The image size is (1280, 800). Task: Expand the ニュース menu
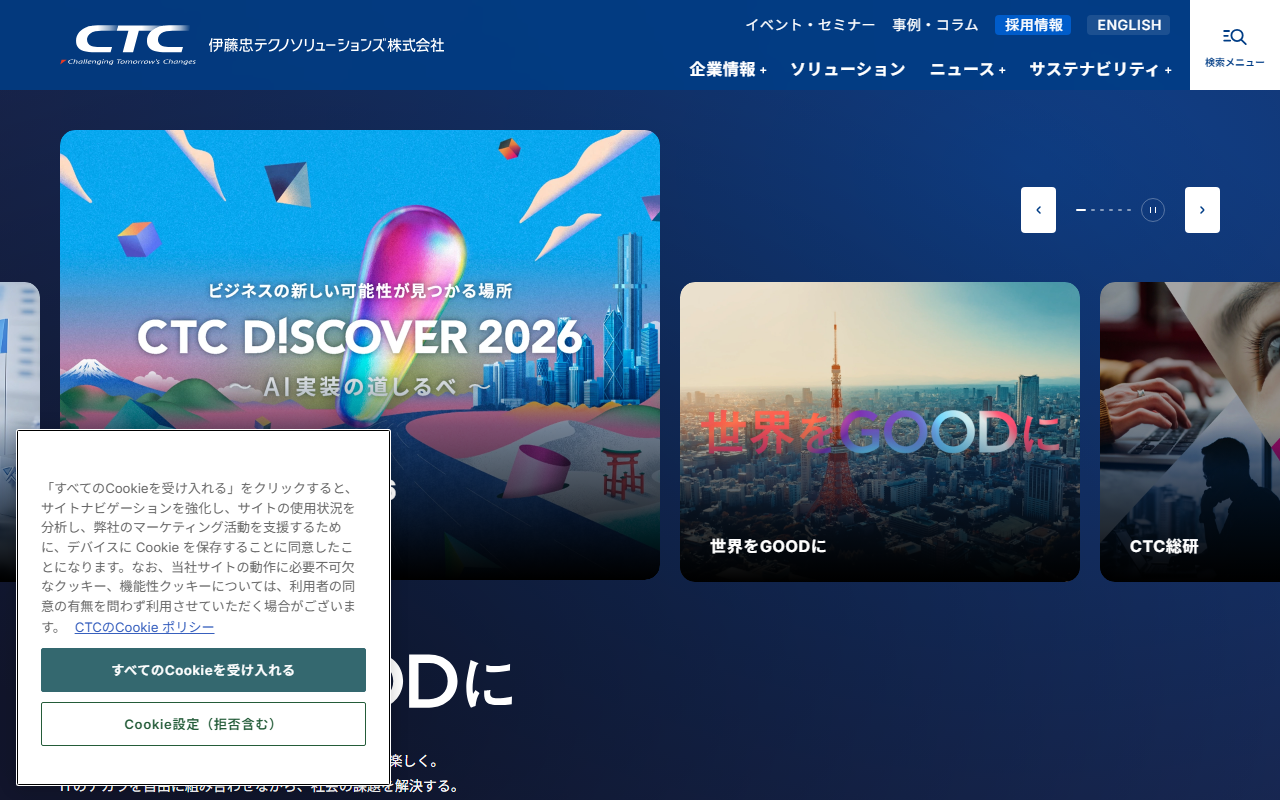pyautogui.click(x=968, y=69)
